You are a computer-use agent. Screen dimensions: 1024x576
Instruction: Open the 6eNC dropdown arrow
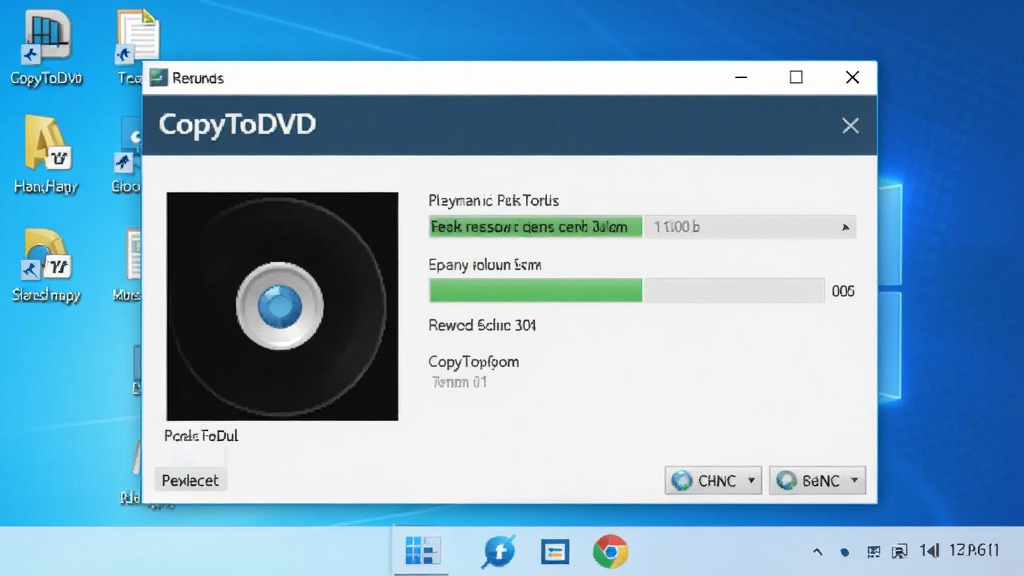pyautogui.click(x=855, y=481)
